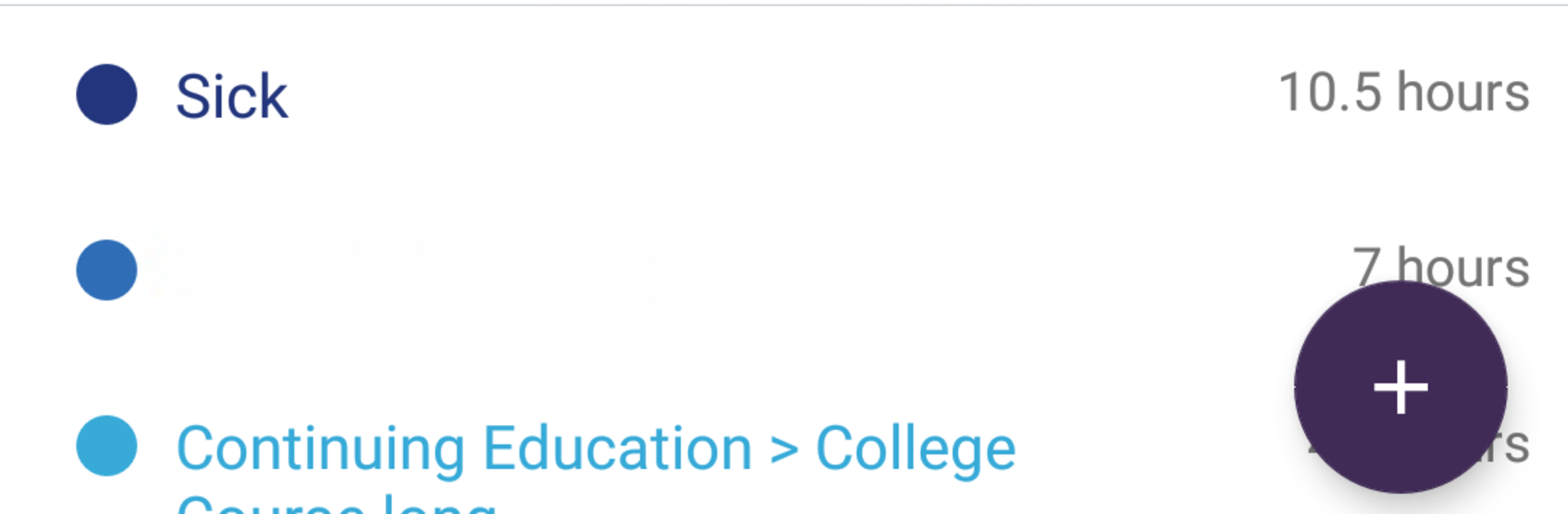This screenshot has height=514, width=1568.
Task: Click the medium blue dot of the 7 hours entry
Action: click(106, 270)
